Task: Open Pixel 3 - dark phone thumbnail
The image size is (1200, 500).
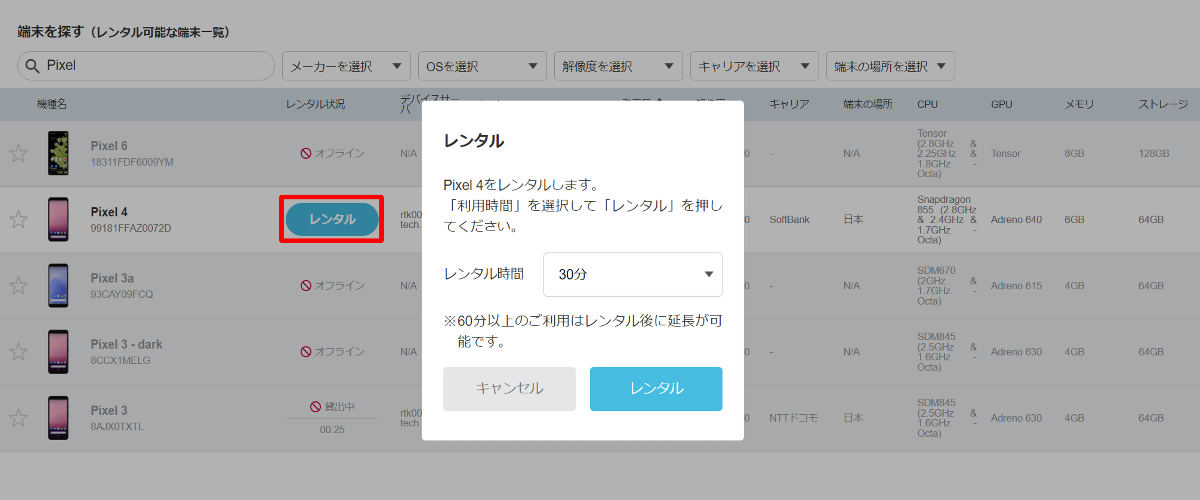Action: (58, 352)
